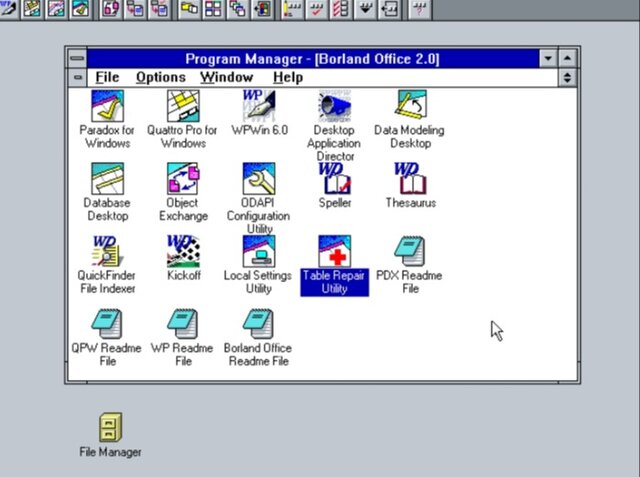Image resolution: width=640 pixels, height=477 pixels.
Task: Open the Options menu
Action: point(161,77)
